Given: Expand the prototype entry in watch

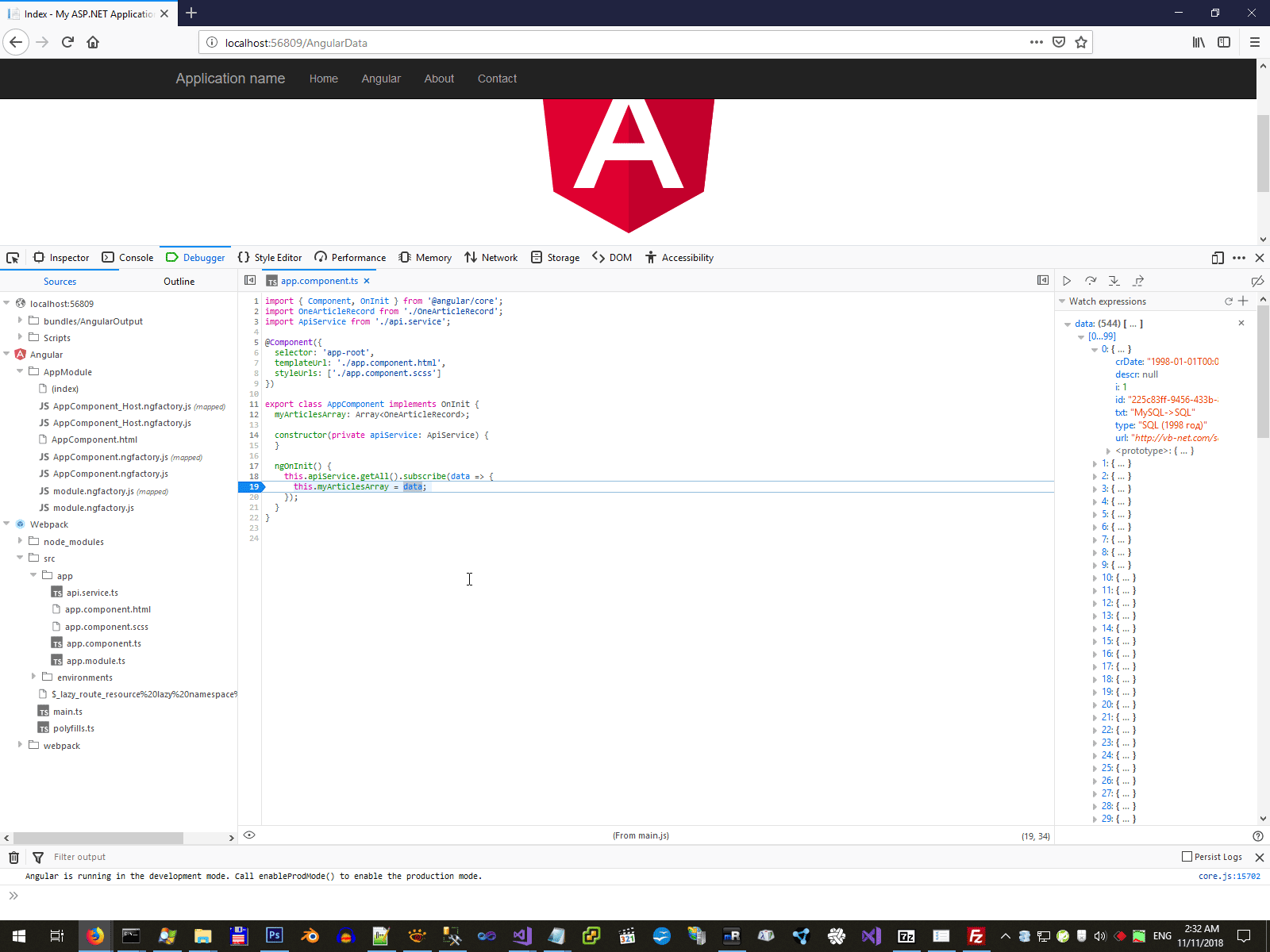Looking at the screenshot, I should [x=1109, y=451].
